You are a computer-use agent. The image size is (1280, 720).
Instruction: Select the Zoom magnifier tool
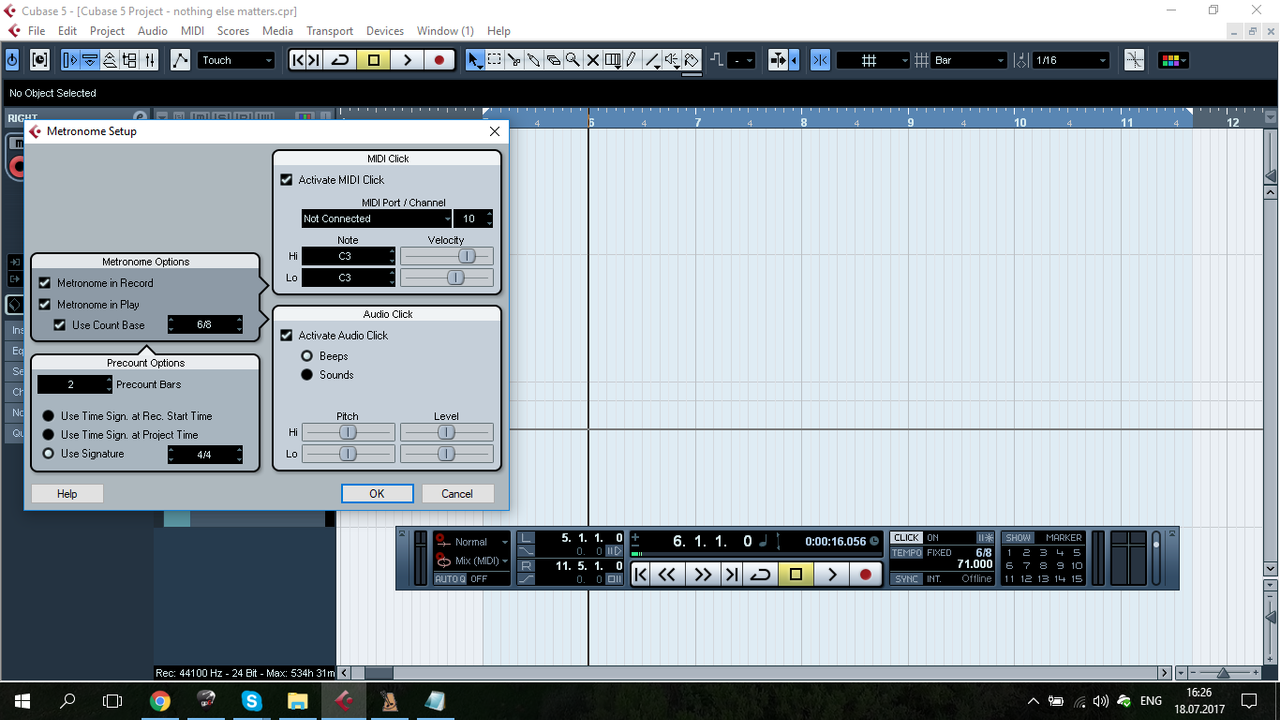(573, 60)
